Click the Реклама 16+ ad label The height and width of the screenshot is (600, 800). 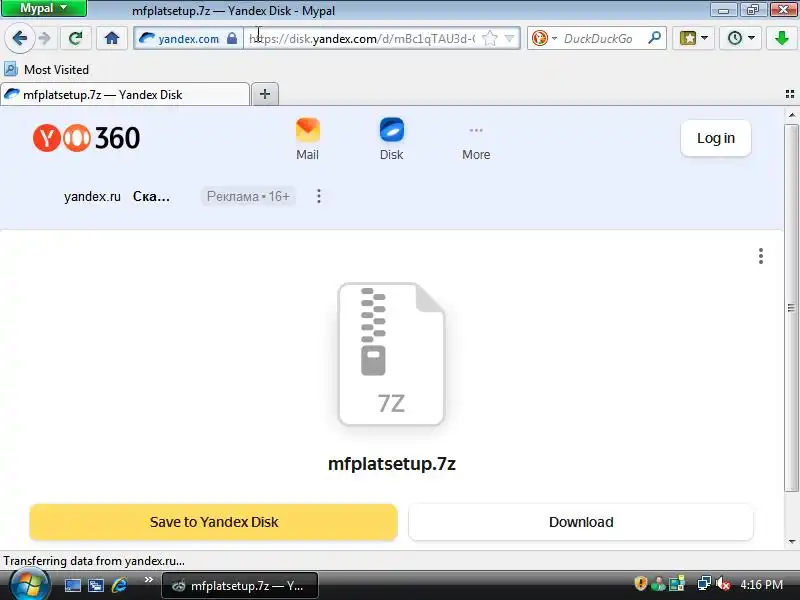coord(248,196)
